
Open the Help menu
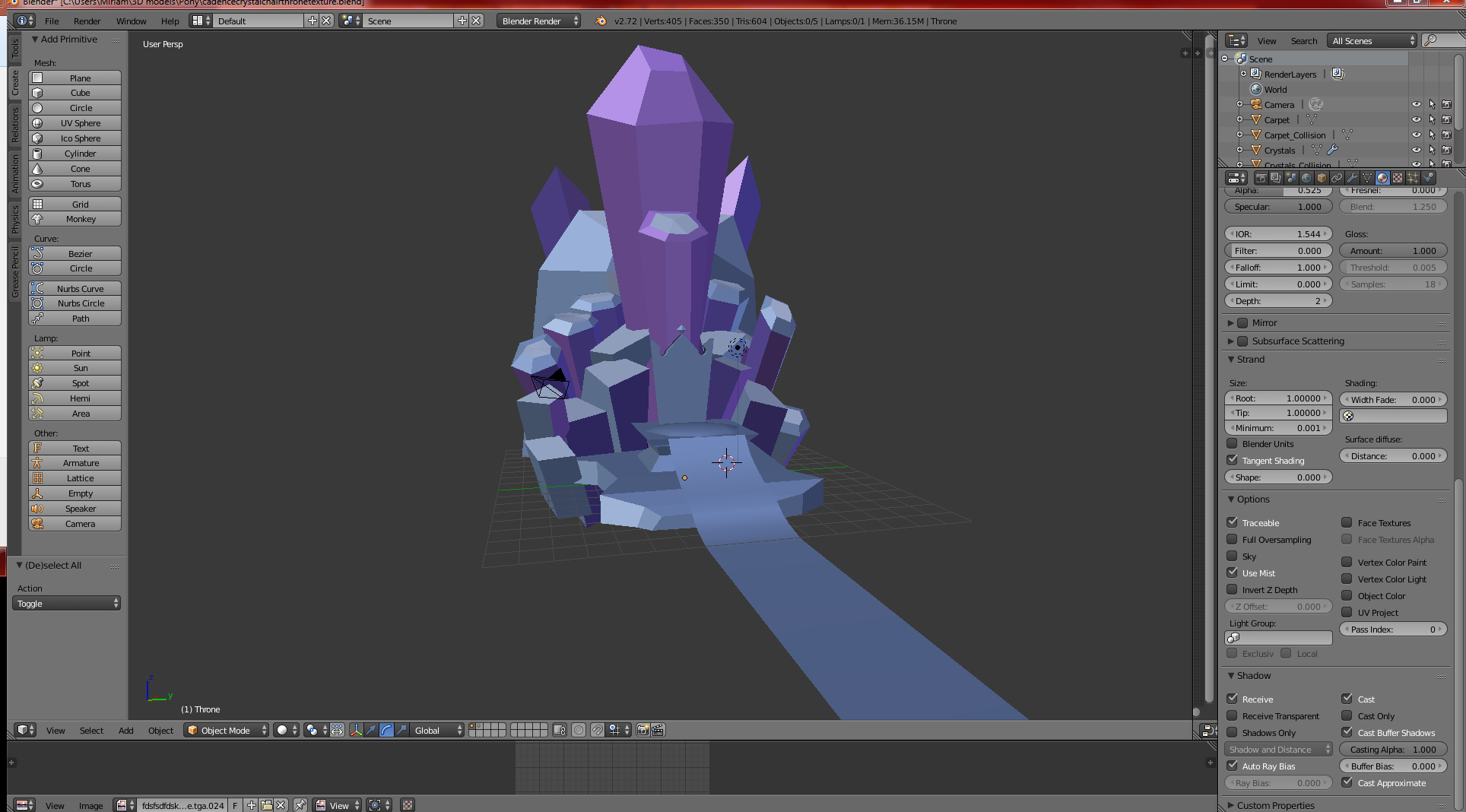170,21
